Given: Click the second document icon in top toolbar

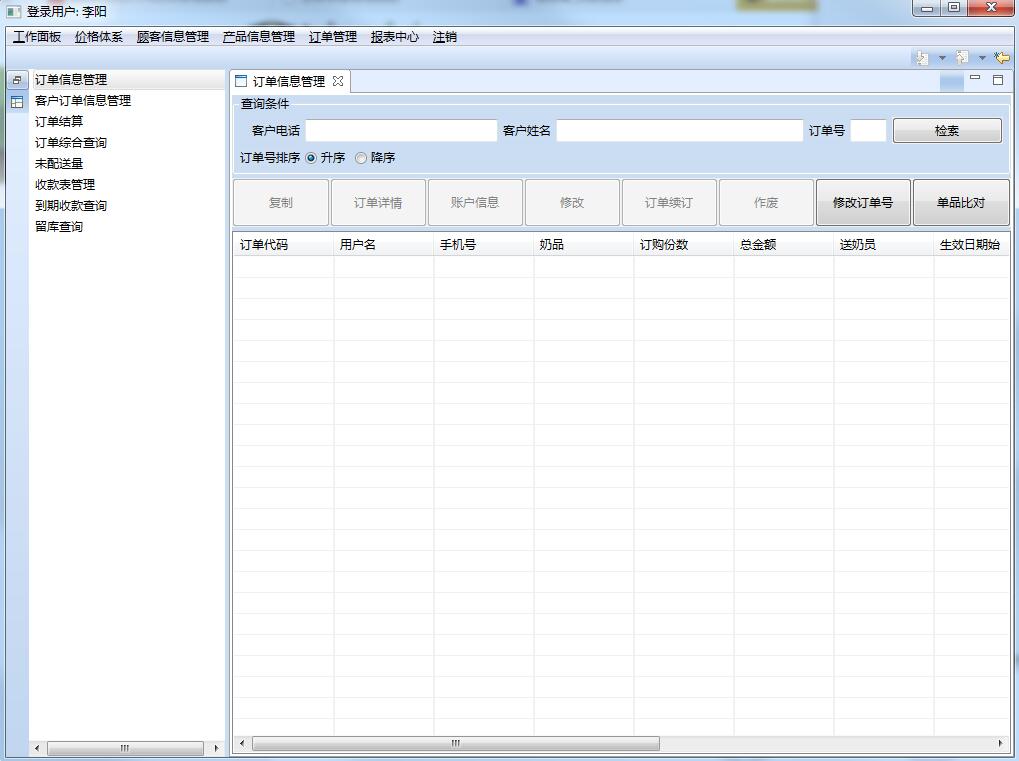Looking at the screenshot, I should click(961, 57).
